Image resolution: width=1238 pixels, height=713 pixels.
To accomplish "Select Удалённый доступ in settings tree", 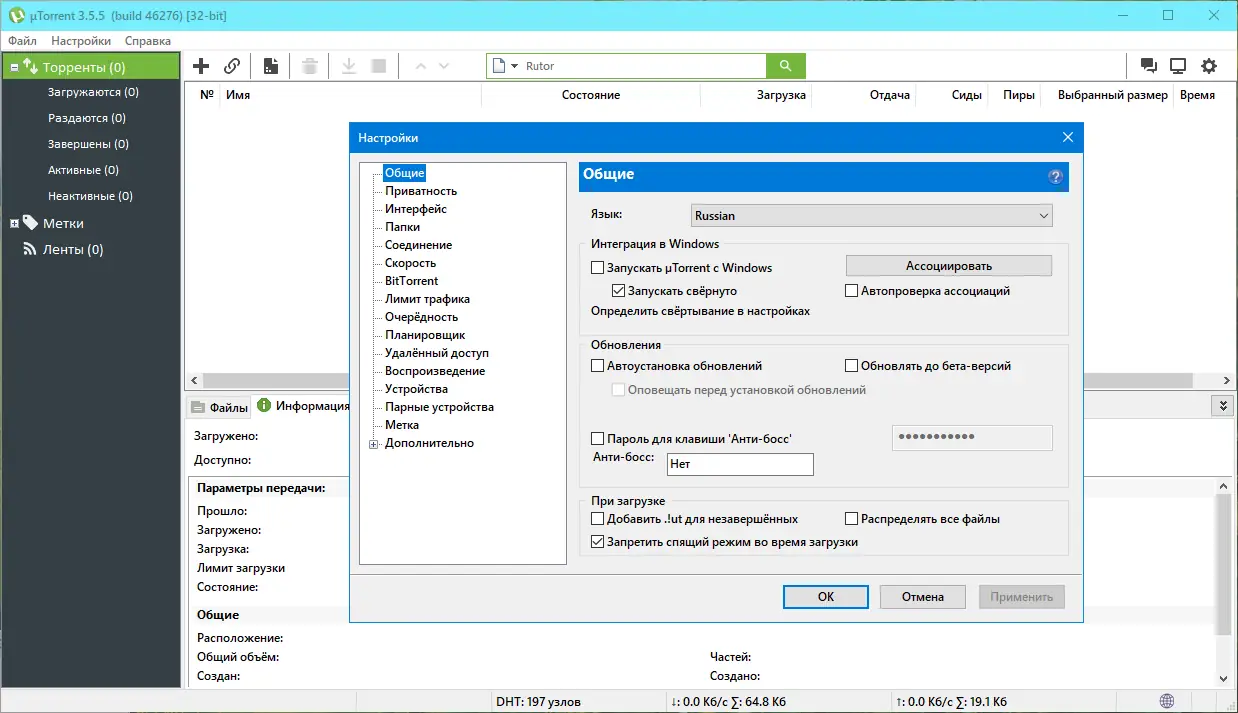I will [x=437, y=353].
